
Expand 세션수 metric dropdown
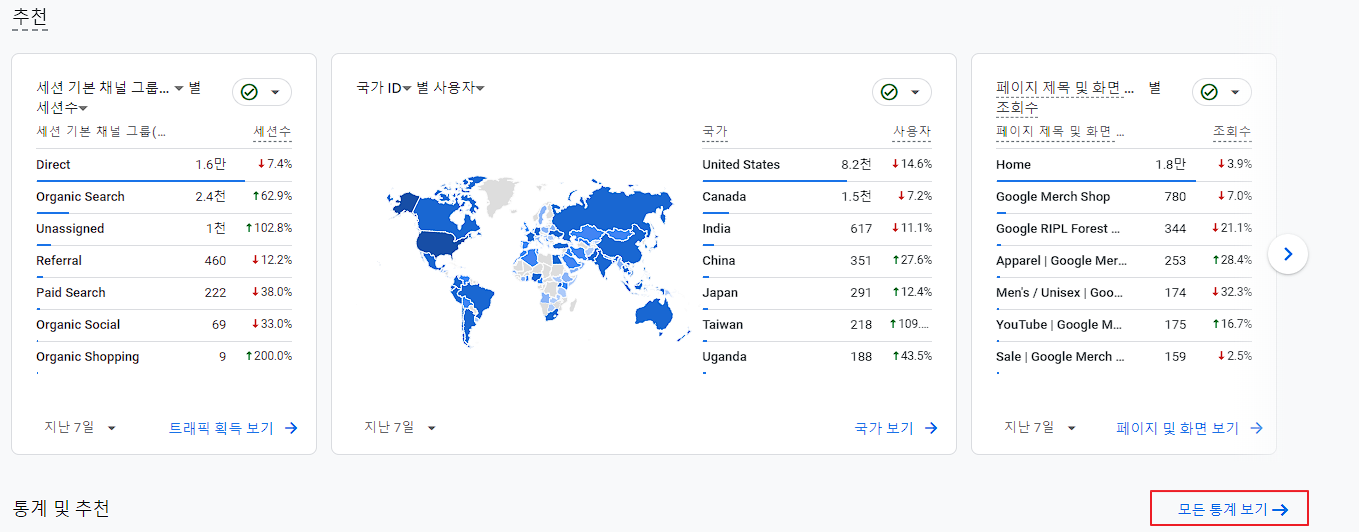[x=84, y=108]
